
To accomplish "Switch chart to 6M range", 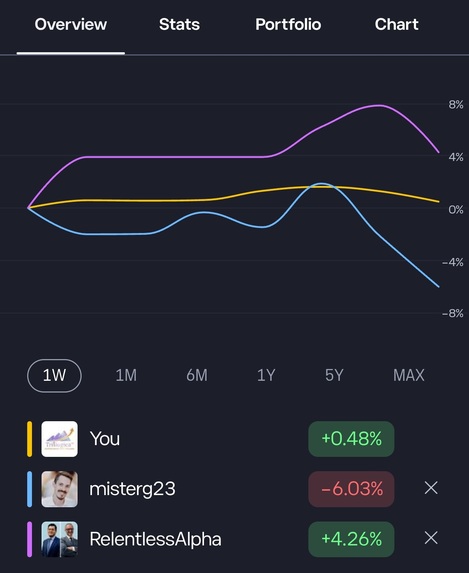I will click(197, 376).
